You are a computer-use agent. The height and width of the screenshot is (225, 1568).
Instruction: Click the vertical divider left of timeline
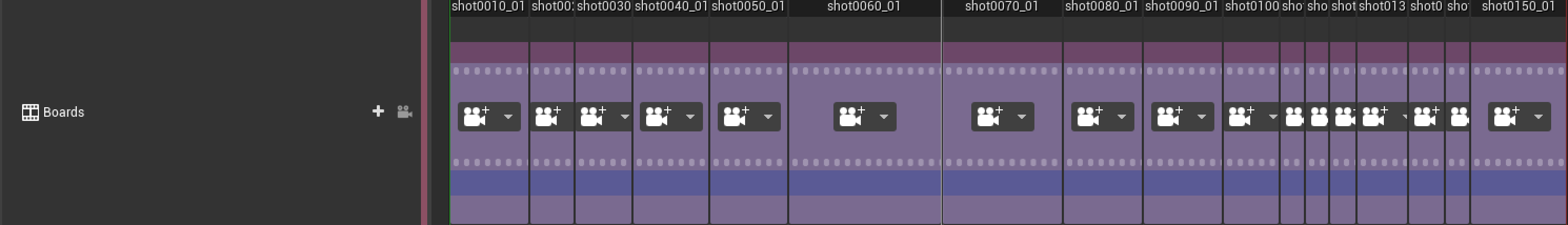point(424,112)
